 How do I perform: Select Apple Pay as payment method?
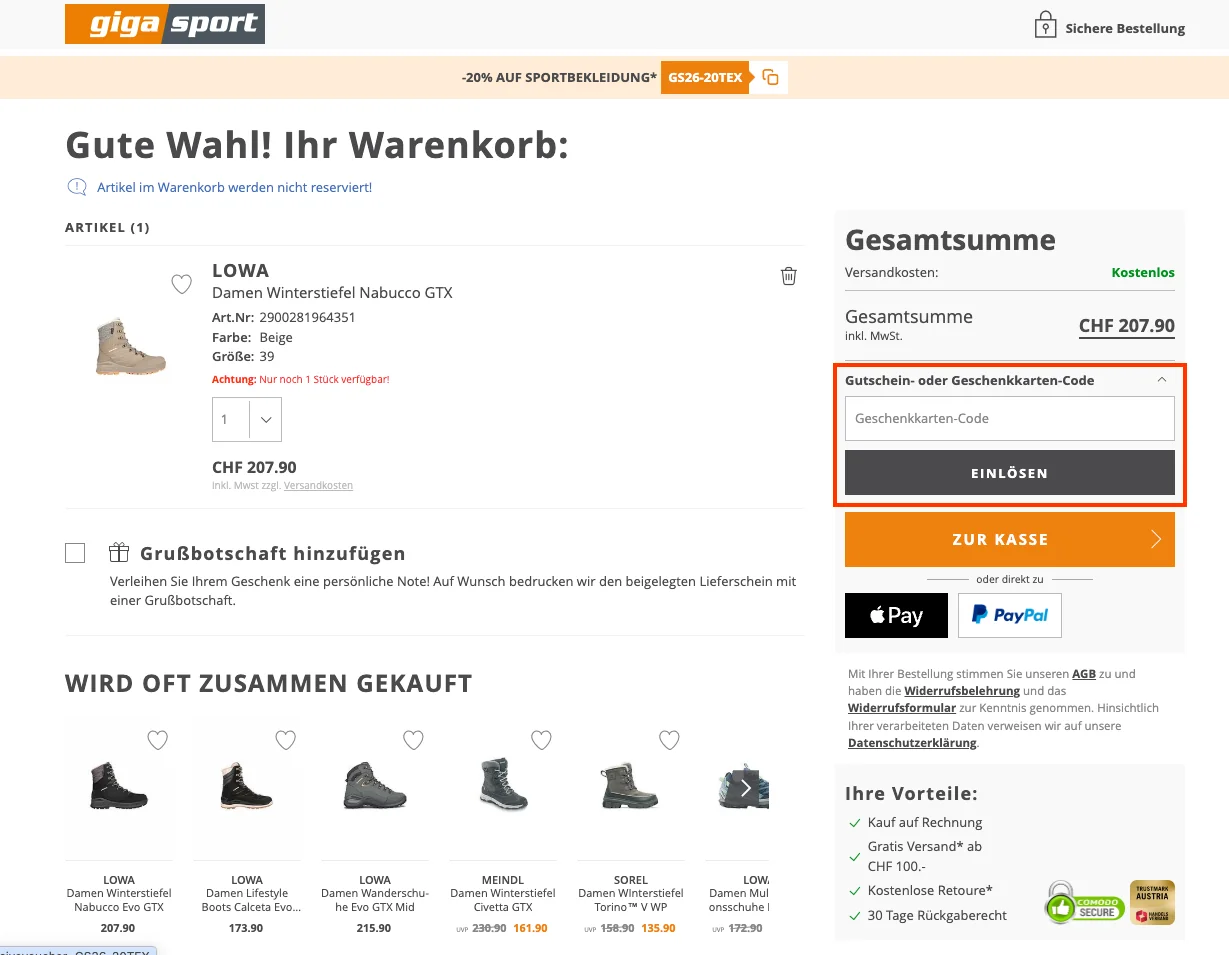pos(895,615)
